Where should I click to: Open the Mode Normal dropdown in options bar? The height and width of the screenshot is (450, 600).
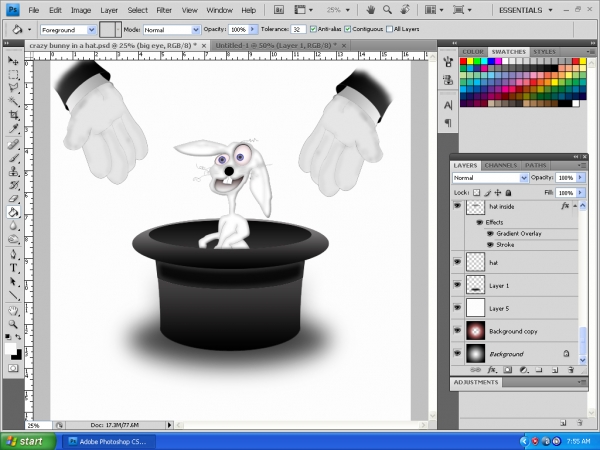click(x=196, y=30)
